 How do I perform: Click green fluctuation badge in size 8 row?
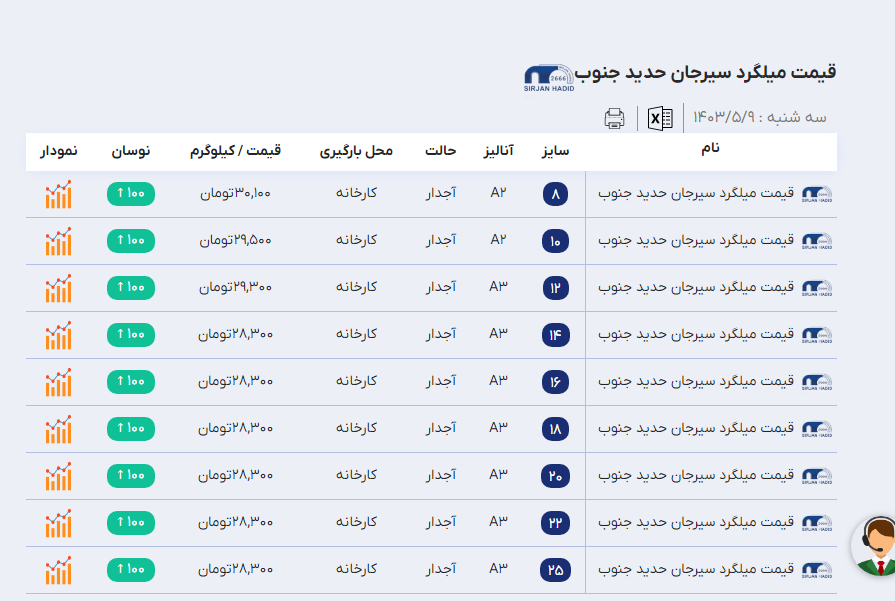pyautogui.click(x=130, y=194)
